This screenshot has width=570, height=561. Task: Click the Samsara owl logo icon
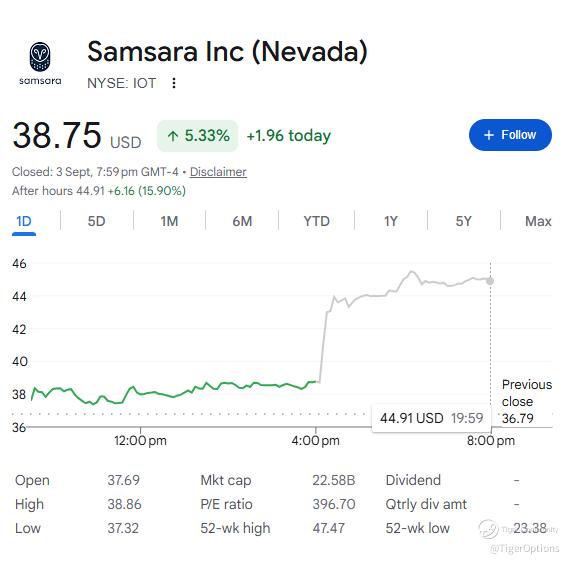click(40, 57)
